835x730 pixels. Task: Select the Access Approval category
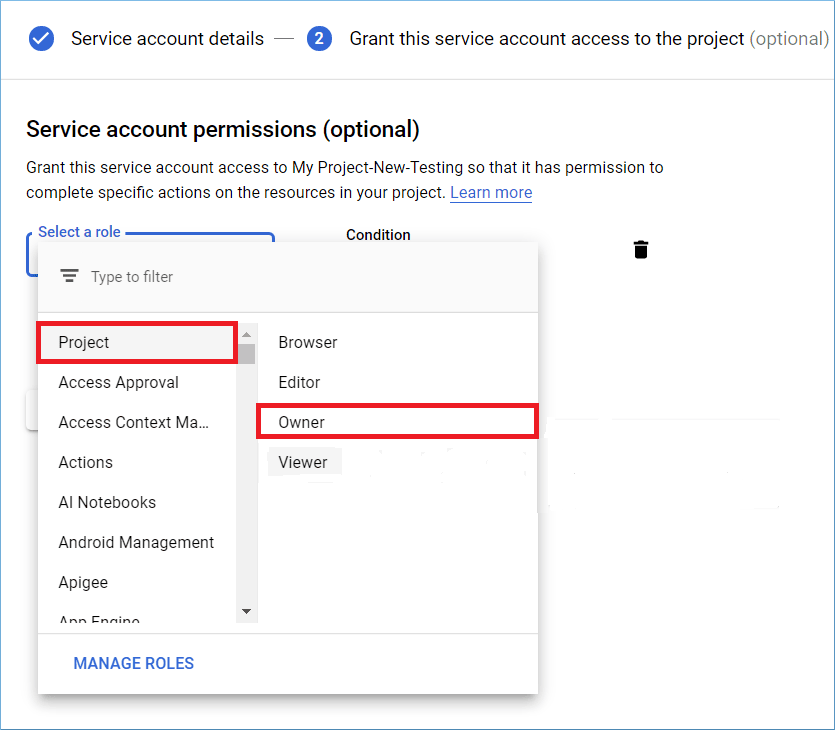click(137, 382)
